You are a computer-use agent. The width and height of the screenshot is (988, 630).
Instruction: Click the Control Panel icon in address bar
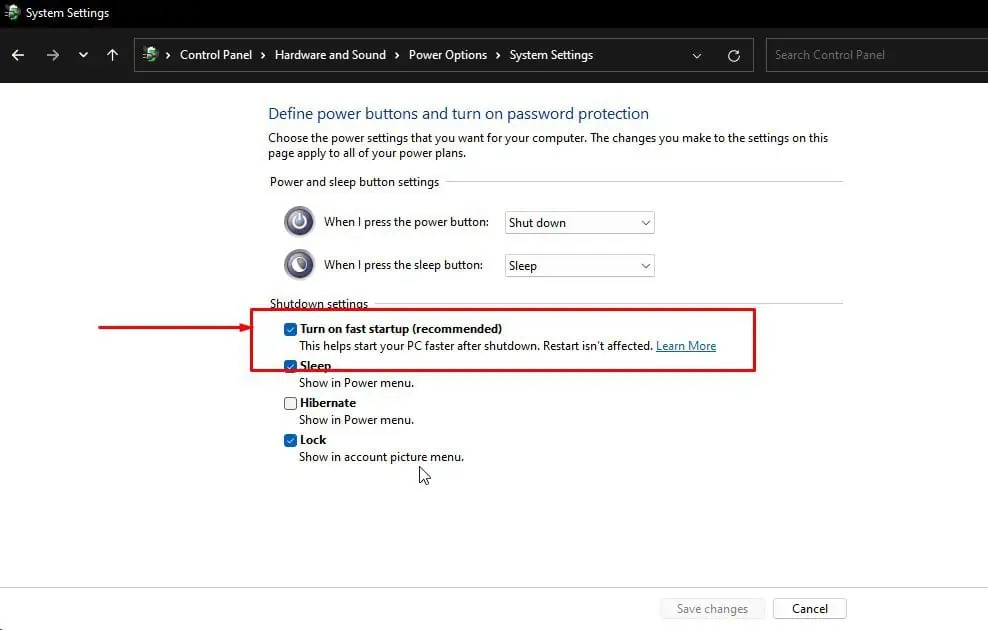pos(150,54)
